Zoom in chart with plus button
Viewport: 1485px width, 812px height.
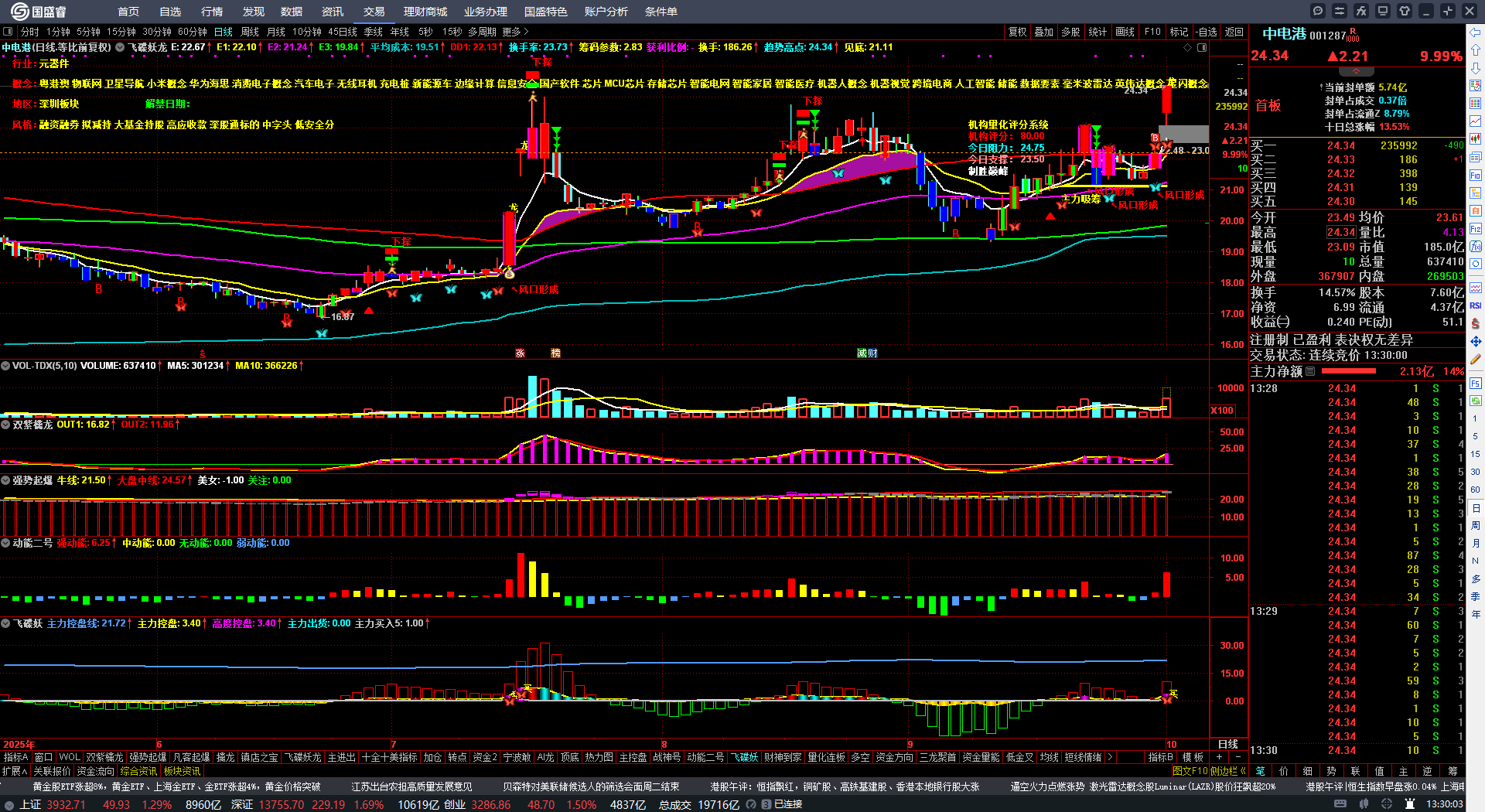(x=1220, y=757)
